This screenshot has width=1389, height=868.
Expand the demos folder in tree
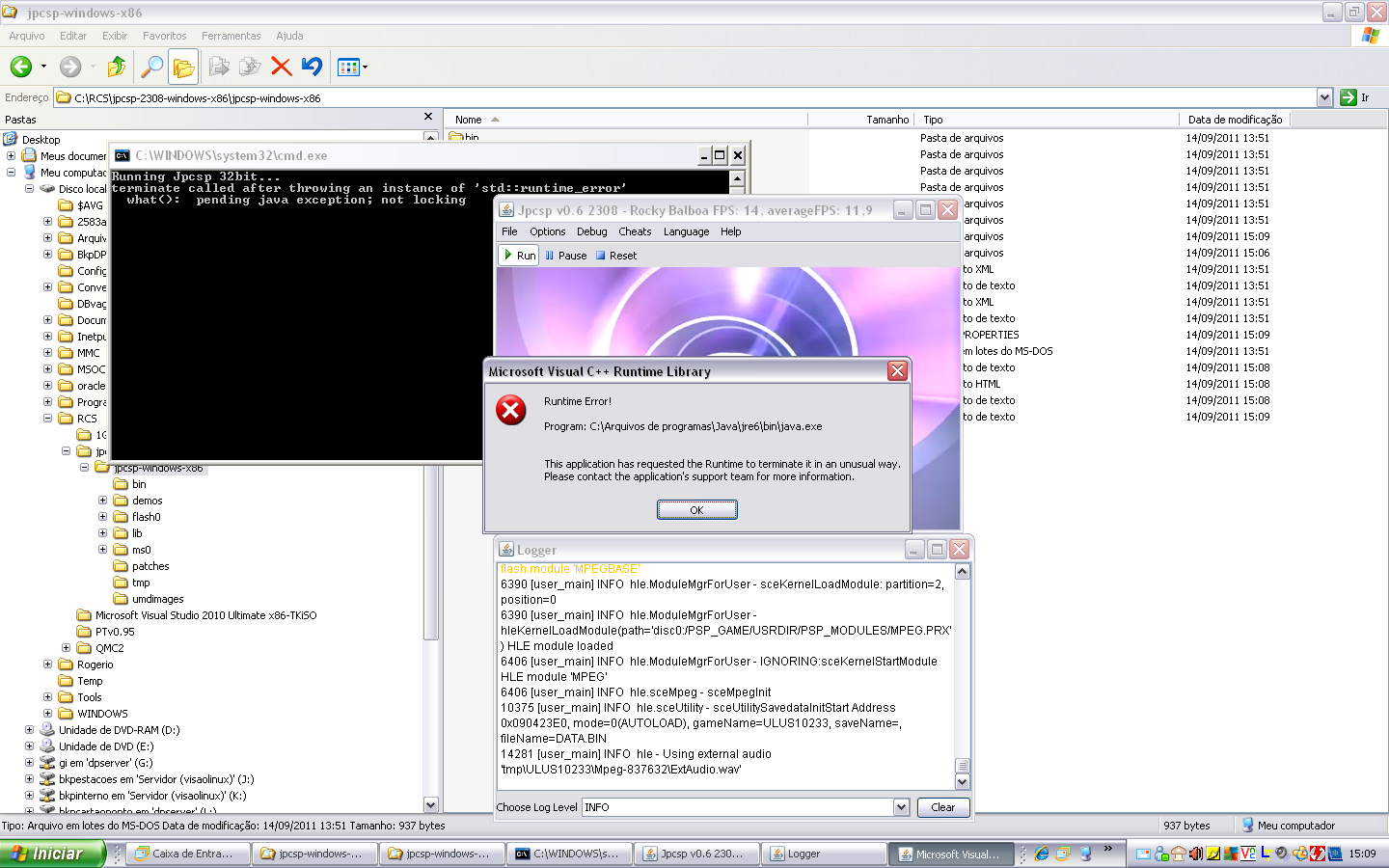pos(103,501)
